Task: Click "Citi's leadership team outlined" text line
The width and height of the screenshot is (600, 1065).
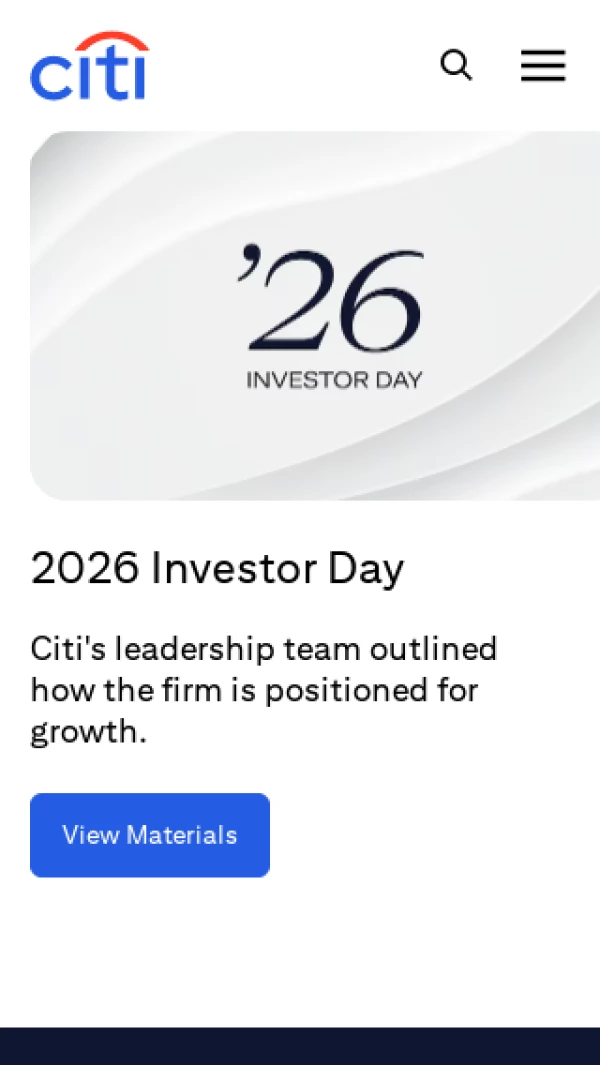Action: click(264, 649)
